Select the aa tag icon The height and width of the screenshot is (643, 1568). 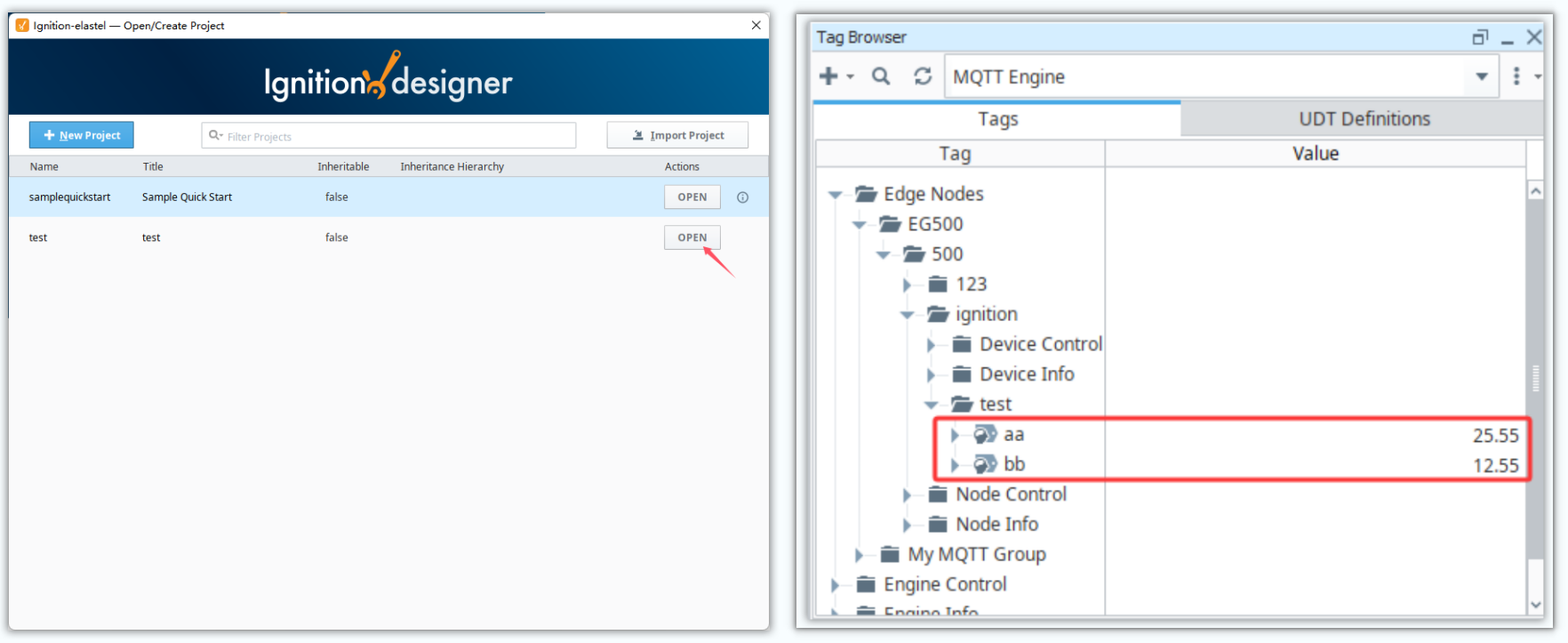985,435
